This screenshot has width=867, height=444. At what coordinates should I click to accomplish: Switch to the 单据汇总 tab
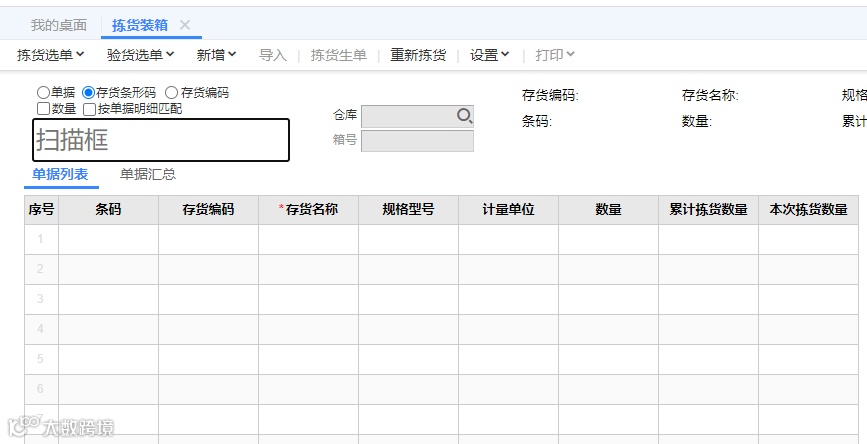tap(148, 175)
